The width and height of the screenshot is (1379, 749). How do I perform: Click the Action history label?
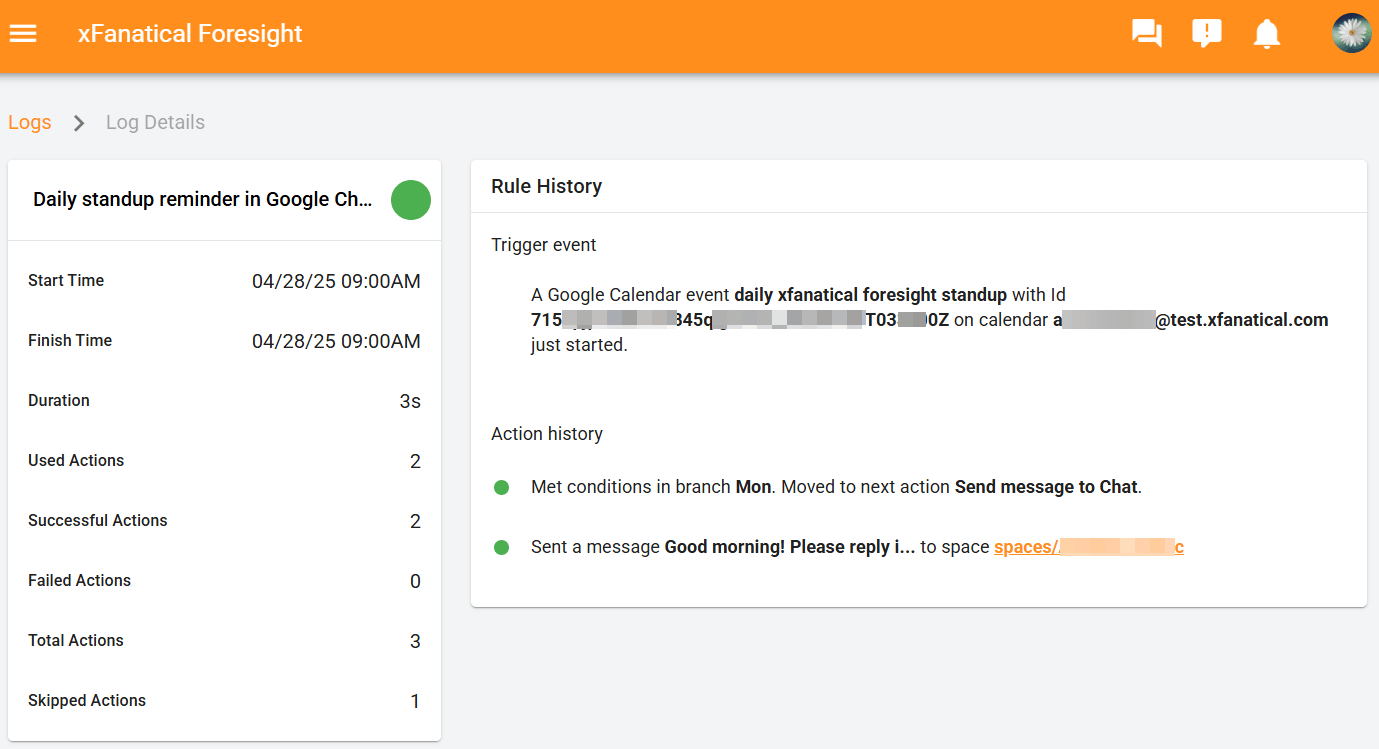[547, 434]
